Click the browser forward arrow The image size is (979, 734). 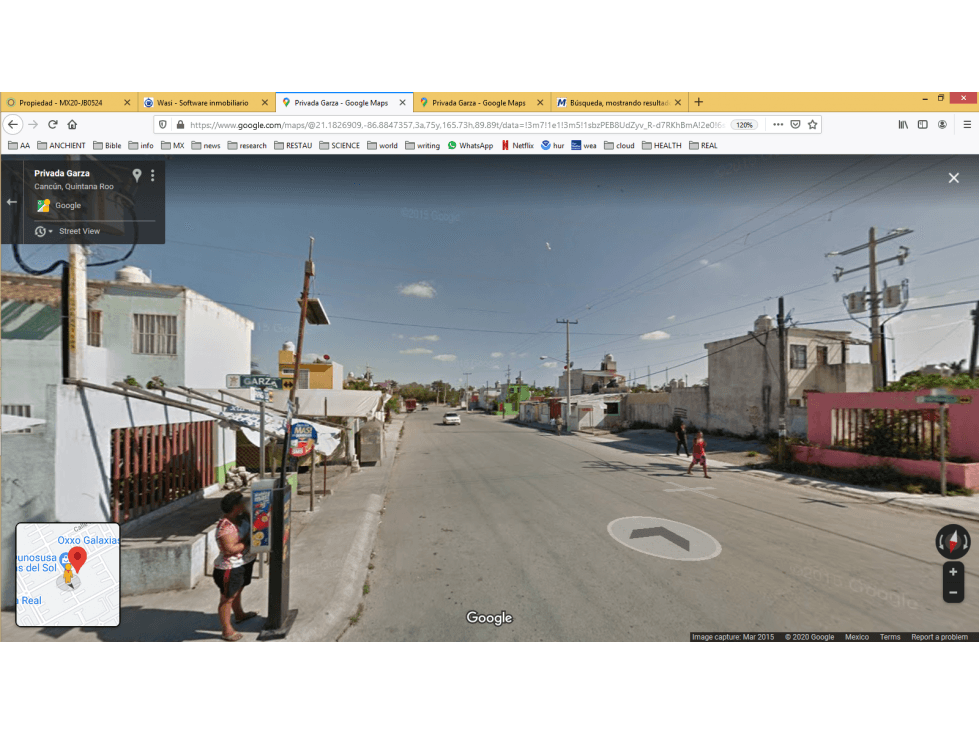click(33, 125)
